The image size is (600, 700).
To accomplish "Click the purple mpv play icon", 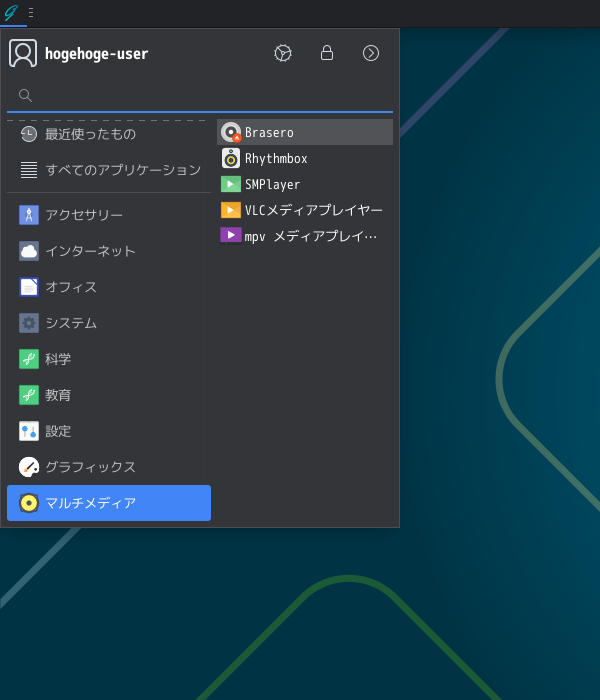I will click(231, 235).
